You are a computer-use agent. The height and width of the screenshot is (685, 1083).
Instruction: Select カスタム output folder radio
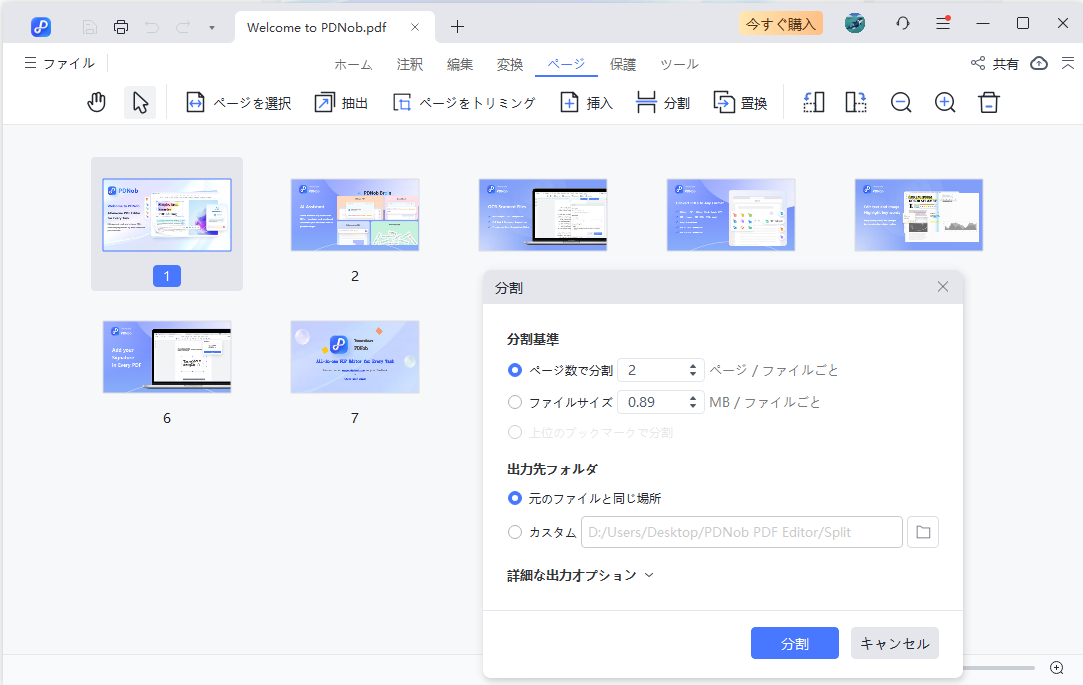point(515,532)
